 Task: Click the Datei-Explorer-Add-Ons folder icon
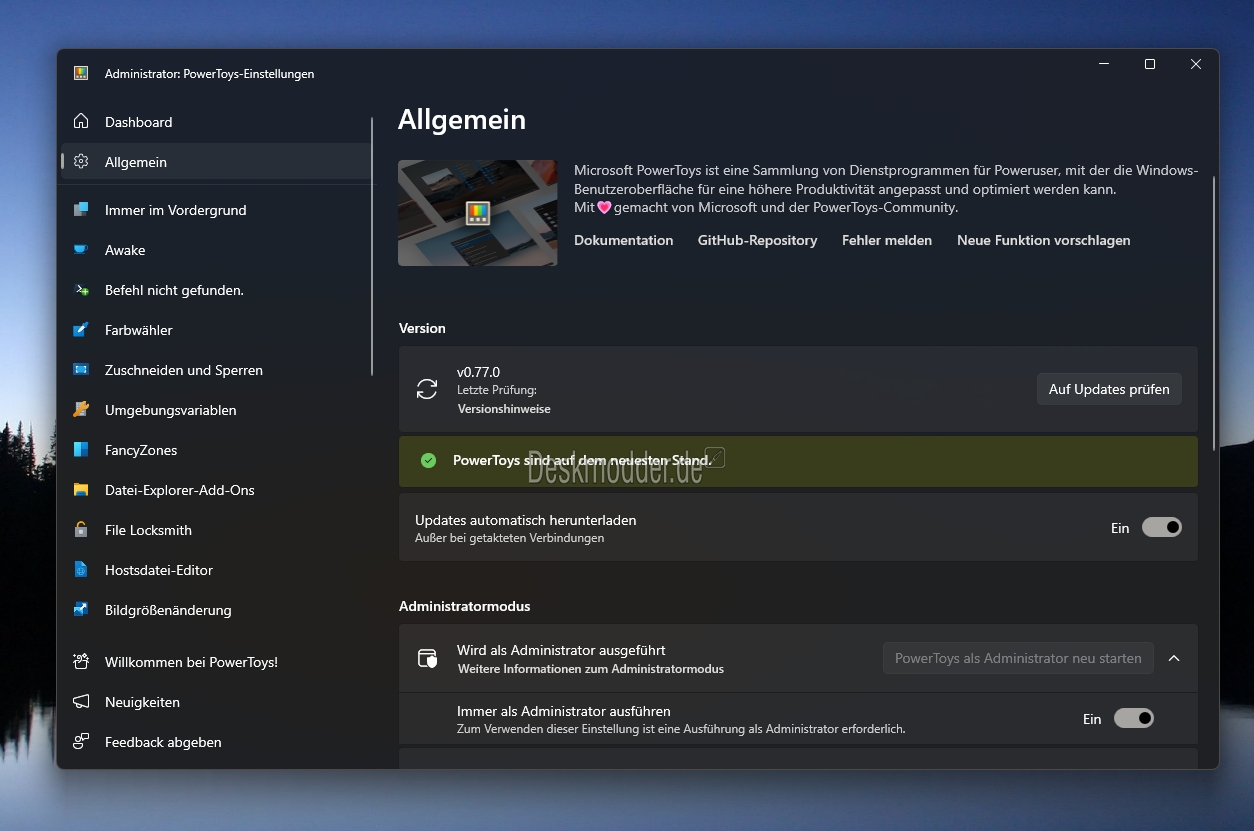81,490
